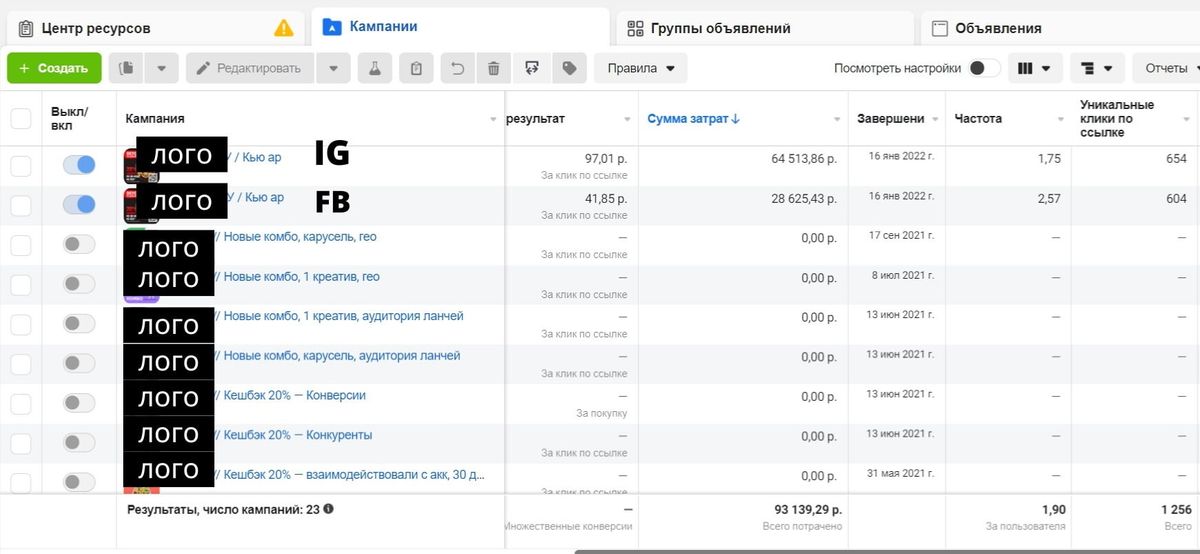Screen dimensions: 1200x554
Task: Open the breakdown dropdown
Action: click(1097, 68)
